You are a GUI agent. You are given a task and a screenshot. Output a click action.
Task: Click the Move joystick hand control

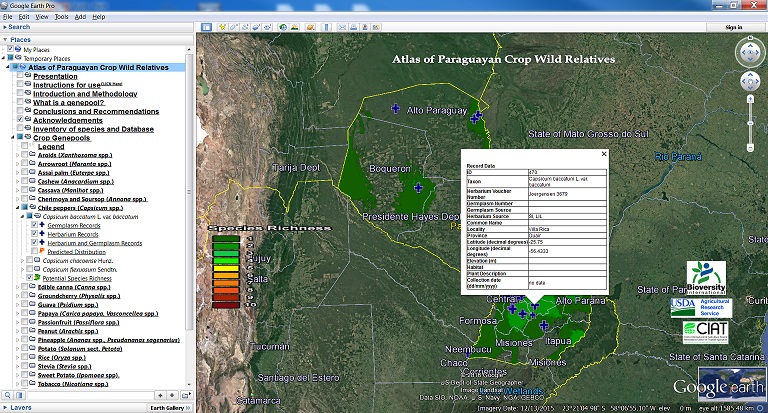click(750, 81)
